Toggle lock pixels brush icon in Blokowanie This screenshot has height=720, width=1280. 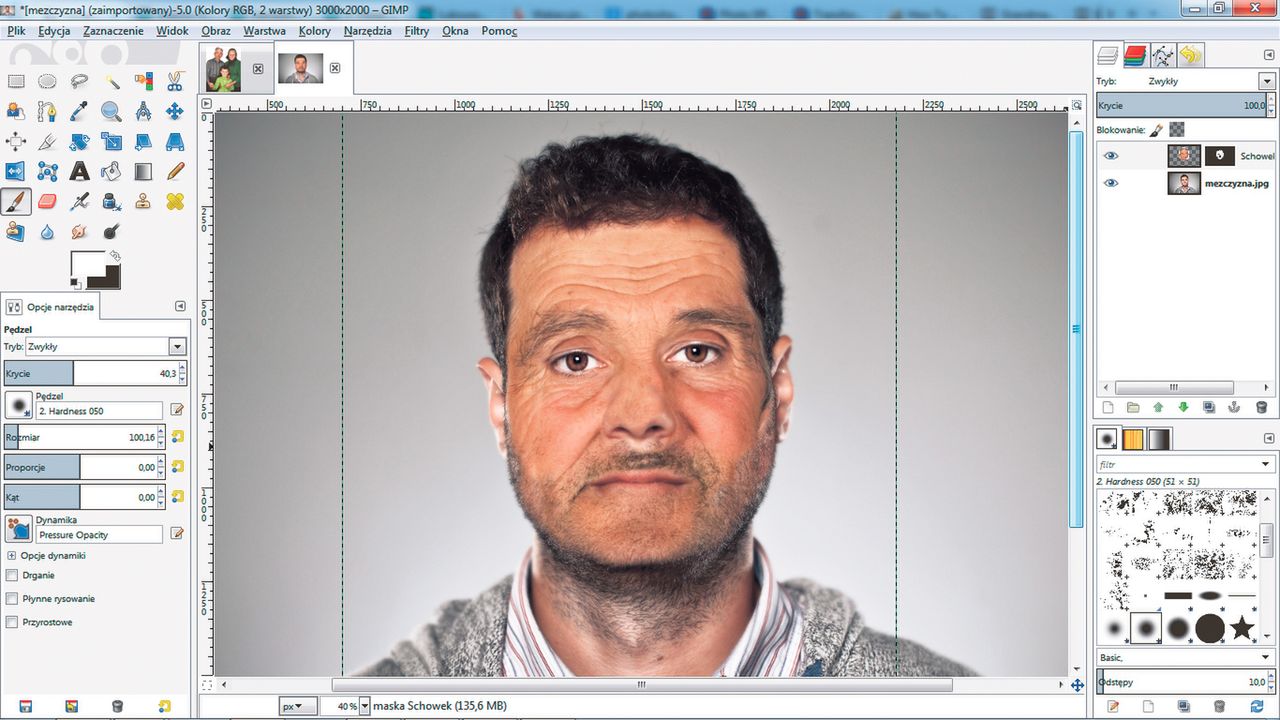click(x=1156, y=129)
